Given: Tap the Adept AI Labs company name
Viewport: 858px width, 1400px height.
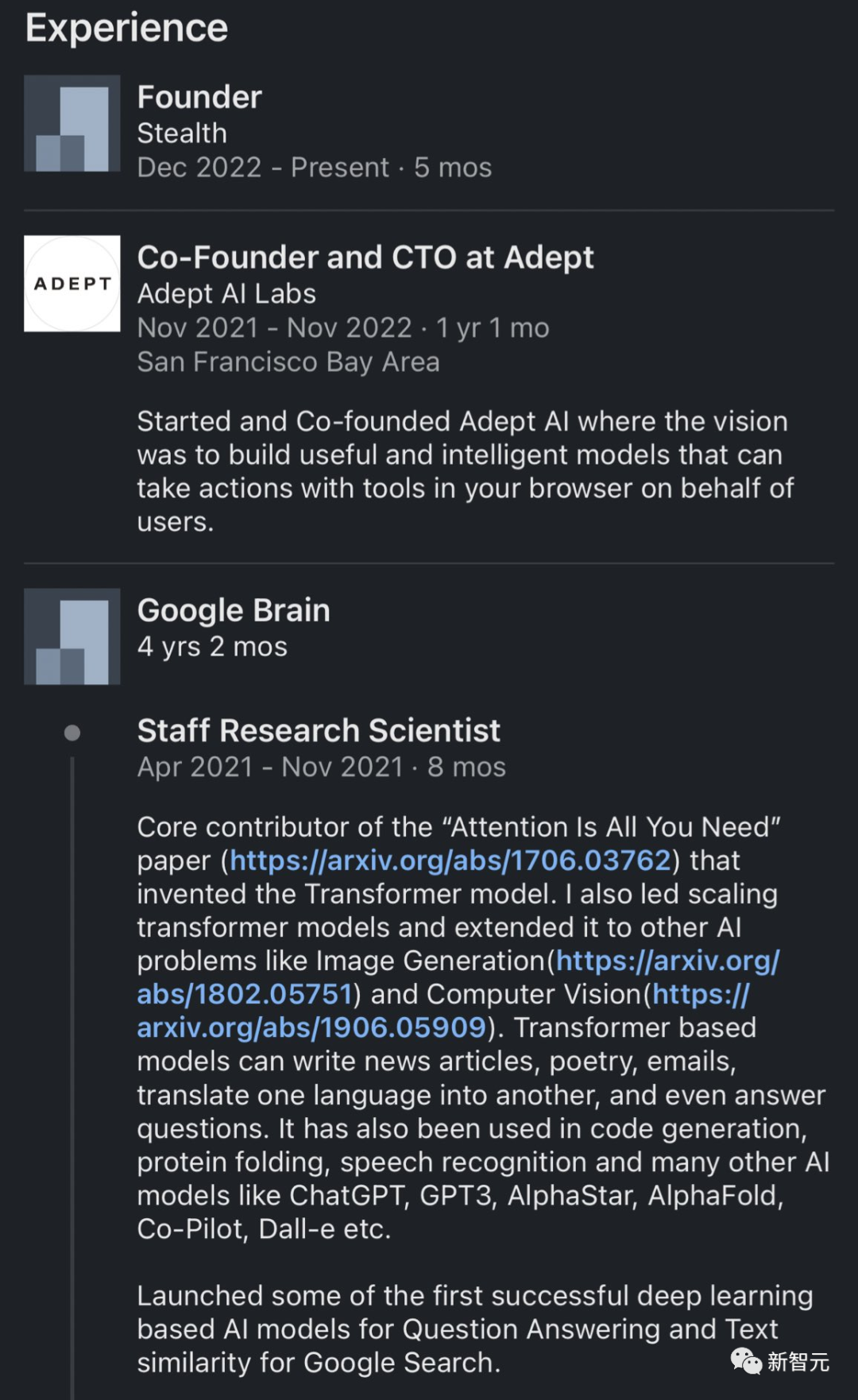Looking at the screenshot, I should click(x=226, y=294).
